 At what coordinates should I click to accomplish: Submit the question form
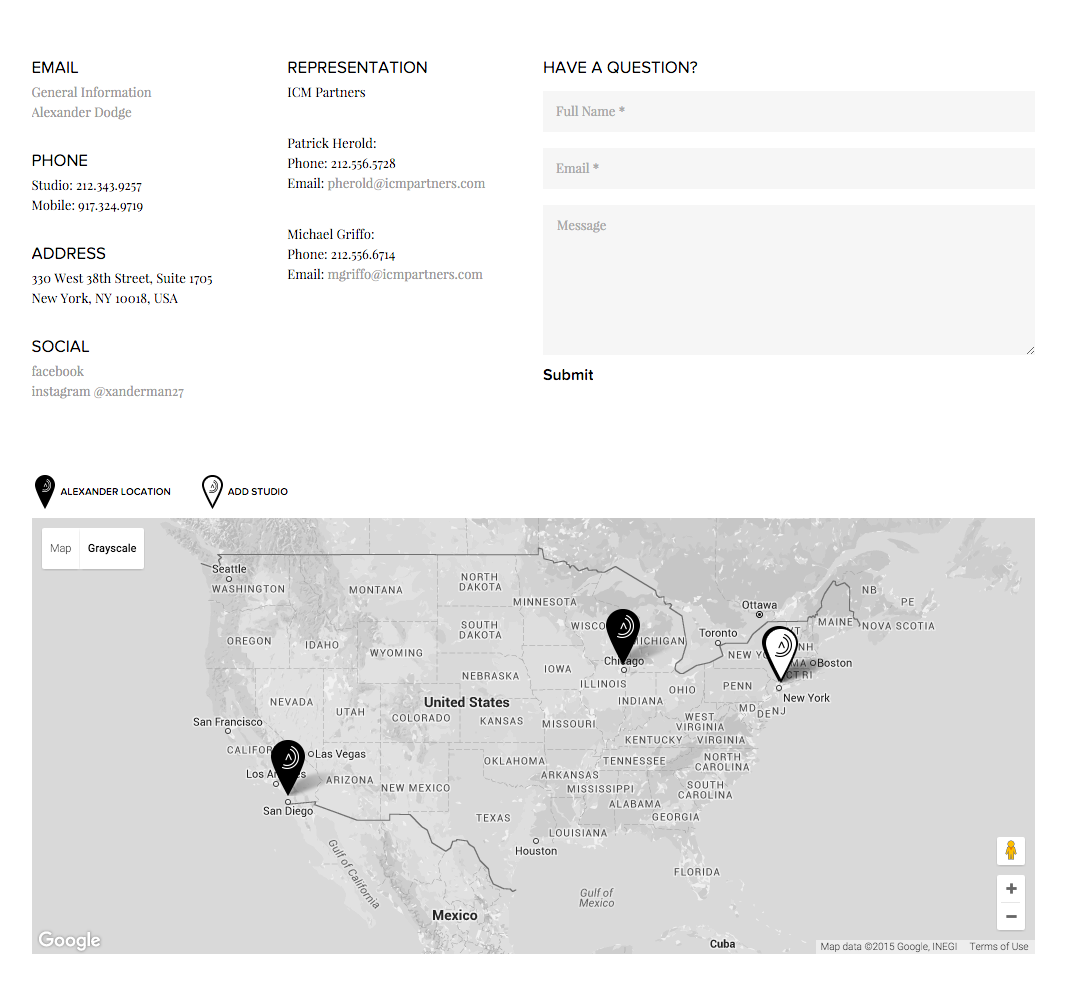[568, 375]
